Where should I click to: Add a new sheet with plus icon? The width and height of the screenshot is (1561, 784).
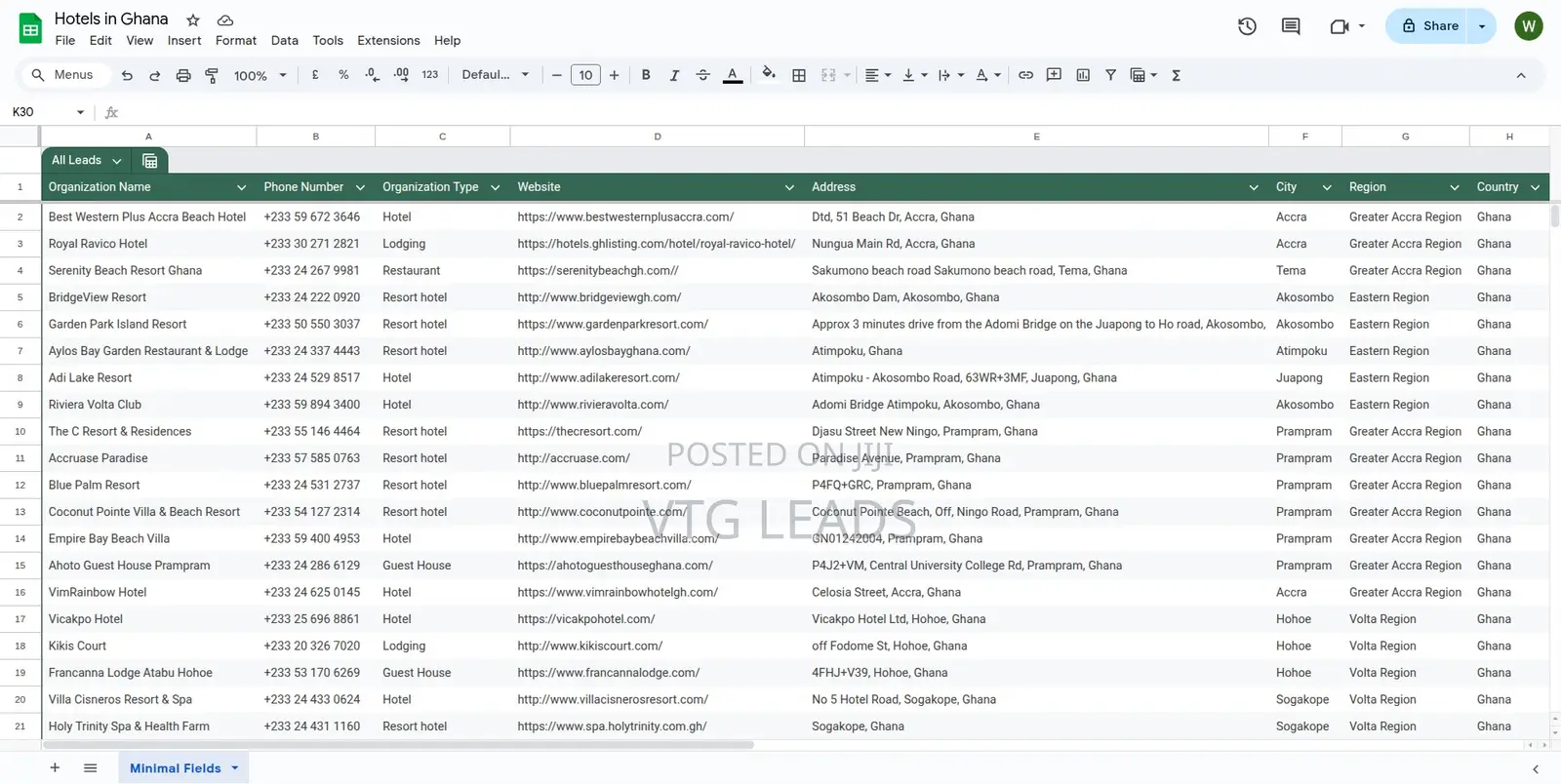[x=55, y=768]
